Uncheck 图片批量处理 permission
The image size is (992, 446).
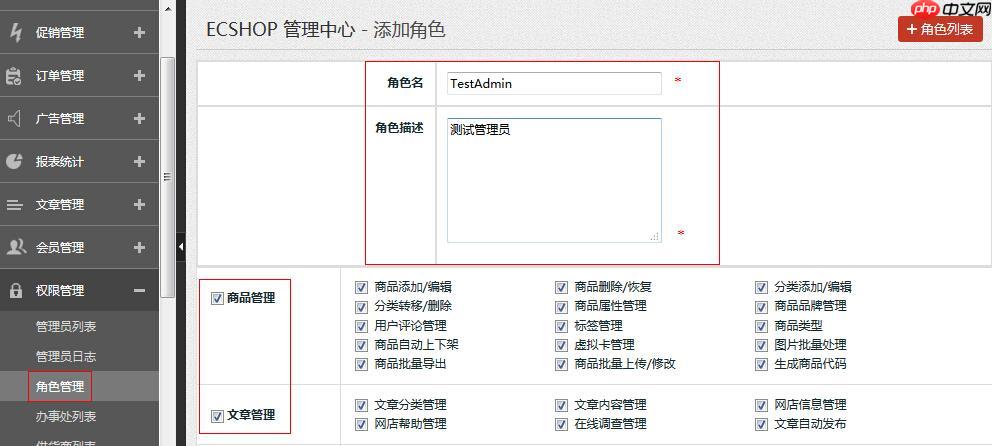point(761,345)
